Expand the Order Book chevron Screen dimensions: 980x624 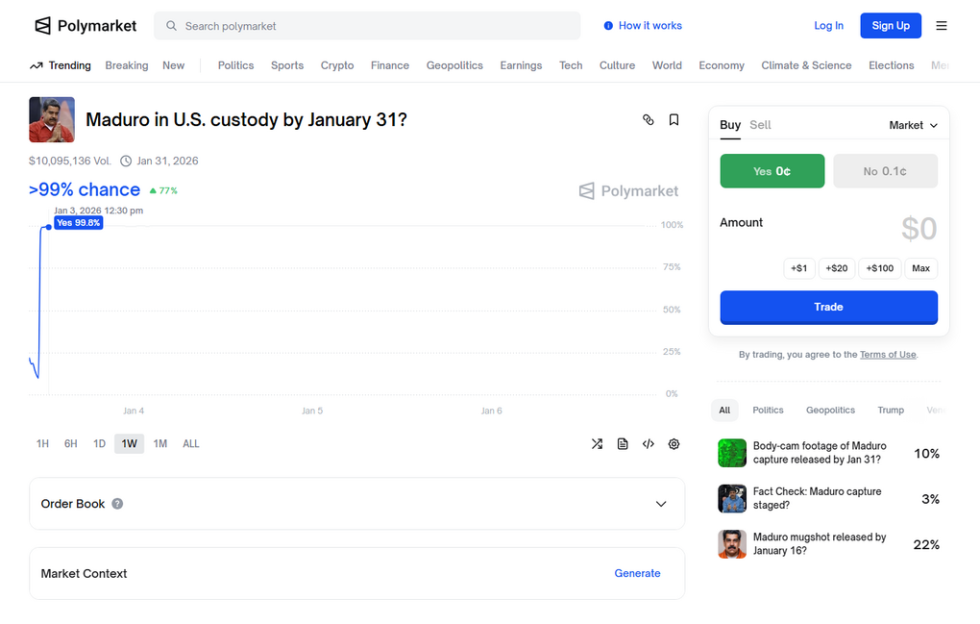pyautogui.click(x=661, y=503)
